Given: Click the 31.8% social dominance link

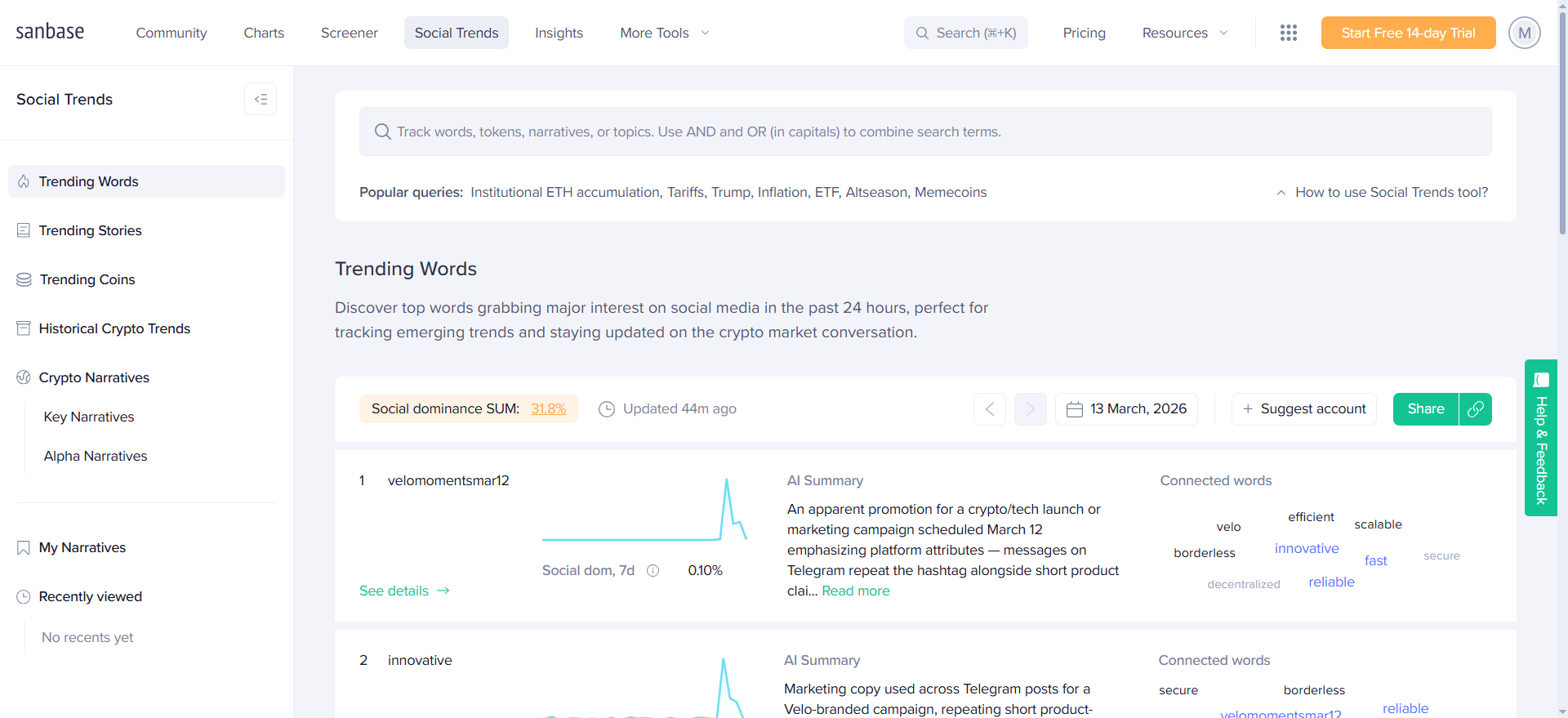Looking at the screenshot, I should 549,408.
